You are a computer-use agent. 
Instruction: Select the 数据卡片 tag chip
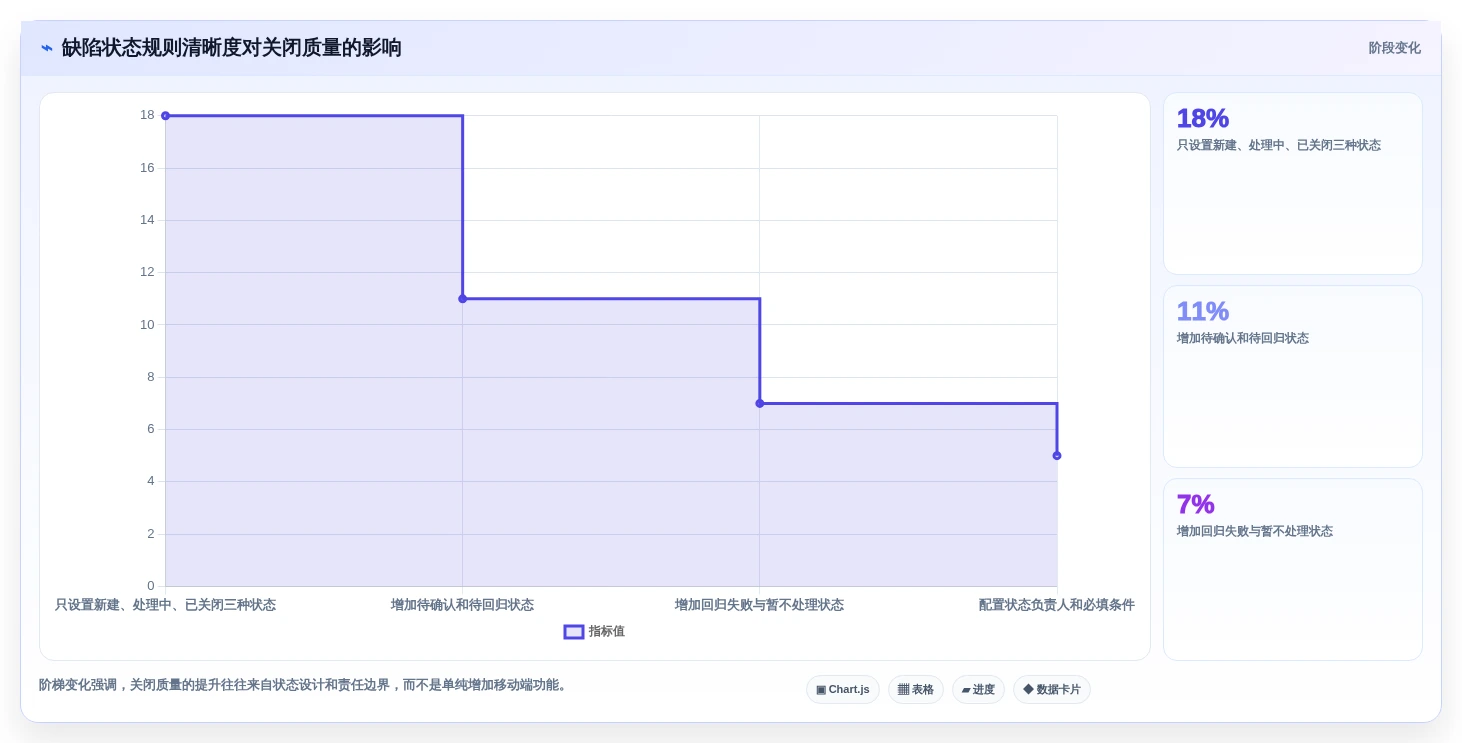click(x=1052, y=690)
